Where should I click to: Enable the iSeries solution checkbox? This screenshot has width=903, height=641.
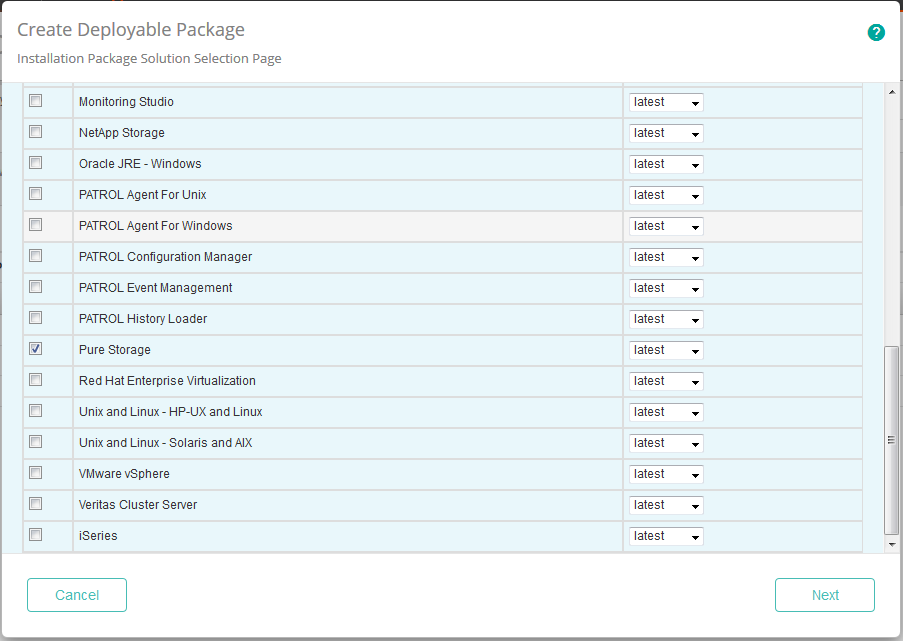click(x=35, y=535)
